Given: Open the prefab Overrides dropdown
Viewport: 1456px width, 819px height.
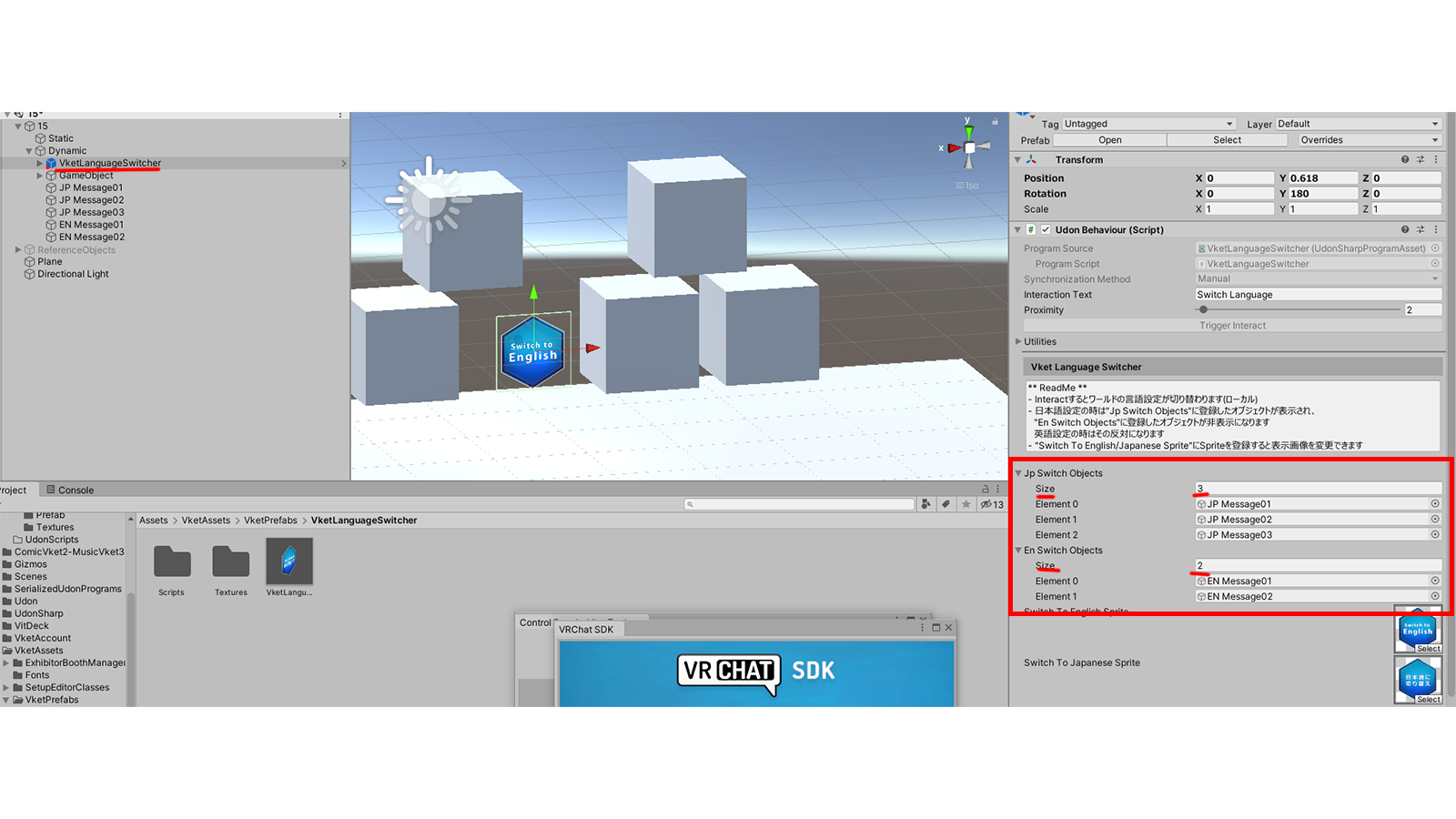Looking at the screenshot, I should (1370, 140).
